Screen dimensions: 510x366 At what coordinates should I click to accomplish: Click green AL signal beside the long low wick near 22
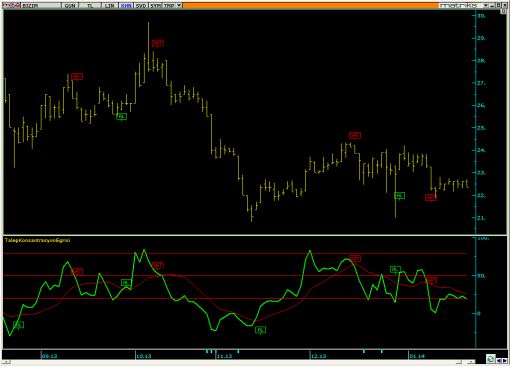coord(399,195)
